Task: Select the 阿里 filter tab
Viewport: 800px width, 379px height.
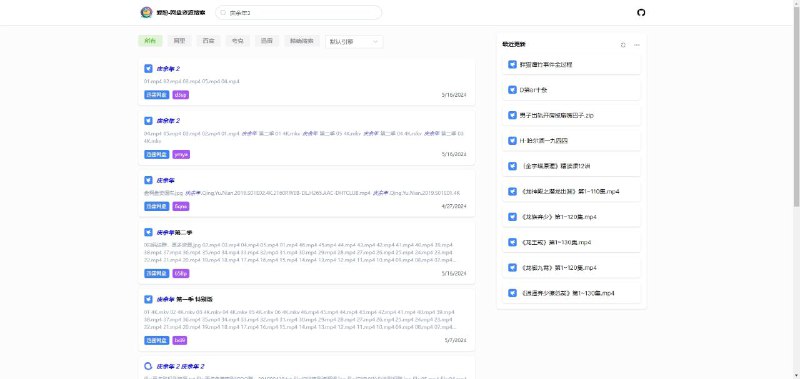Action: [x=179, y=41]
